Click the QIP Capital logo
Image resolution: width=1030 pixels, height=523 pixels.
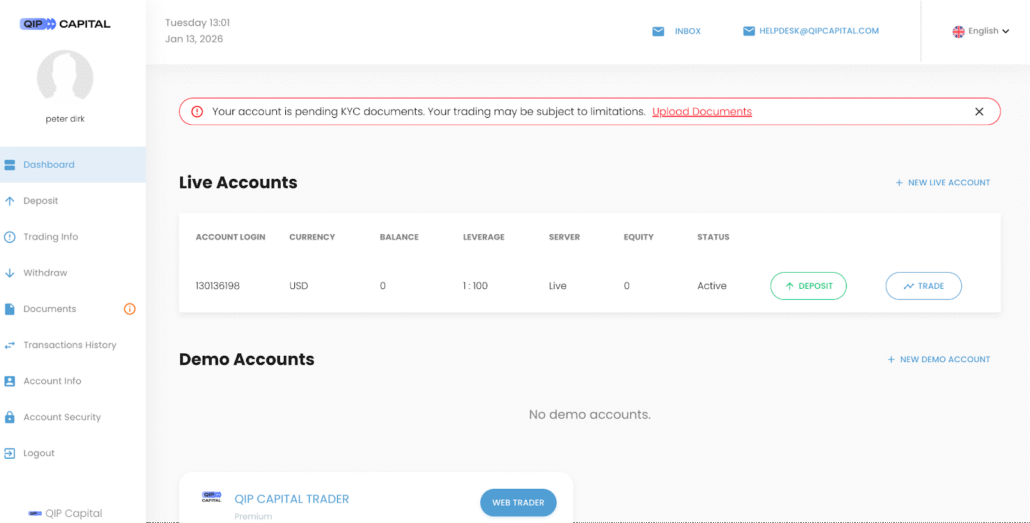65,24
